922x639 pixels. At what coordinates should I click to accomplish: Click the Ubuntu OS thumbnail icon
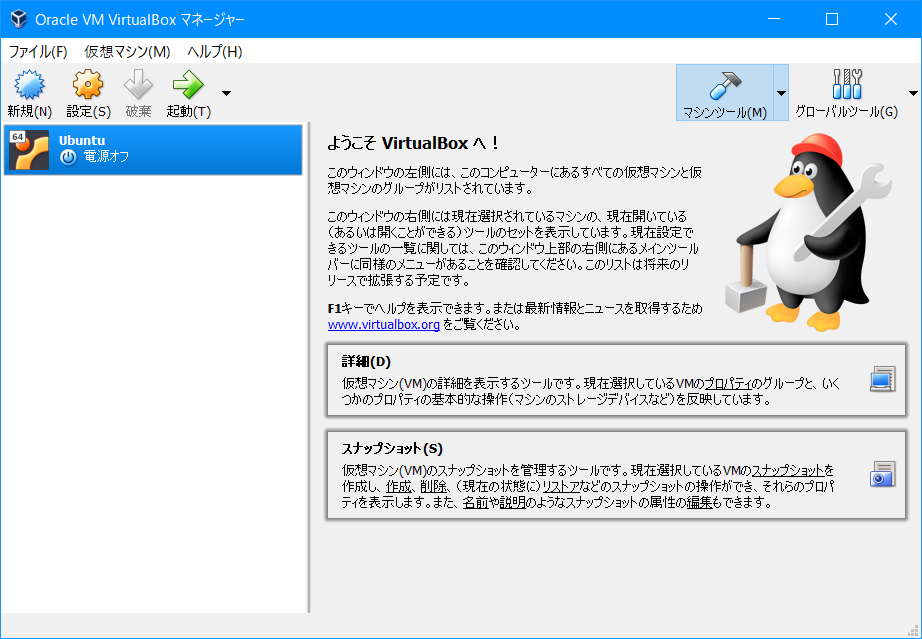tap(29, 150)
